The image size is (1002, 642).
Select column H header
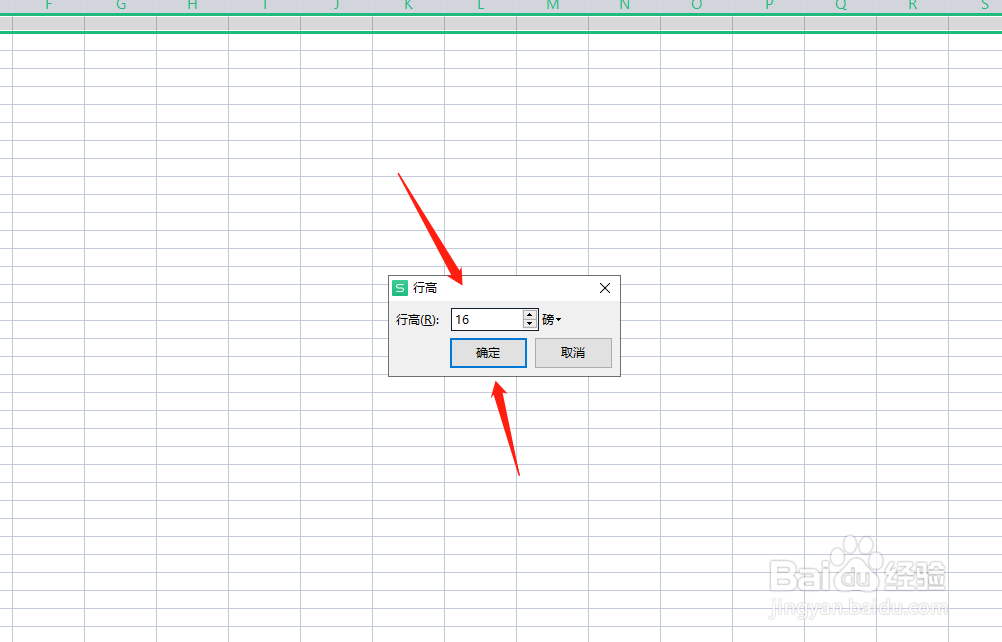(x=192, y=6)
